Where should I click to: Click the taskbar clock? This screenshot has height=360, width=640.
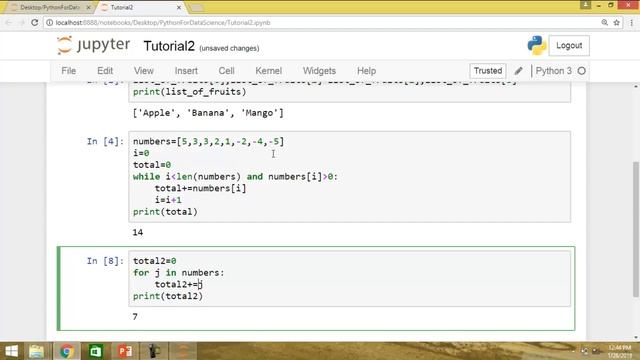(620, 351)
